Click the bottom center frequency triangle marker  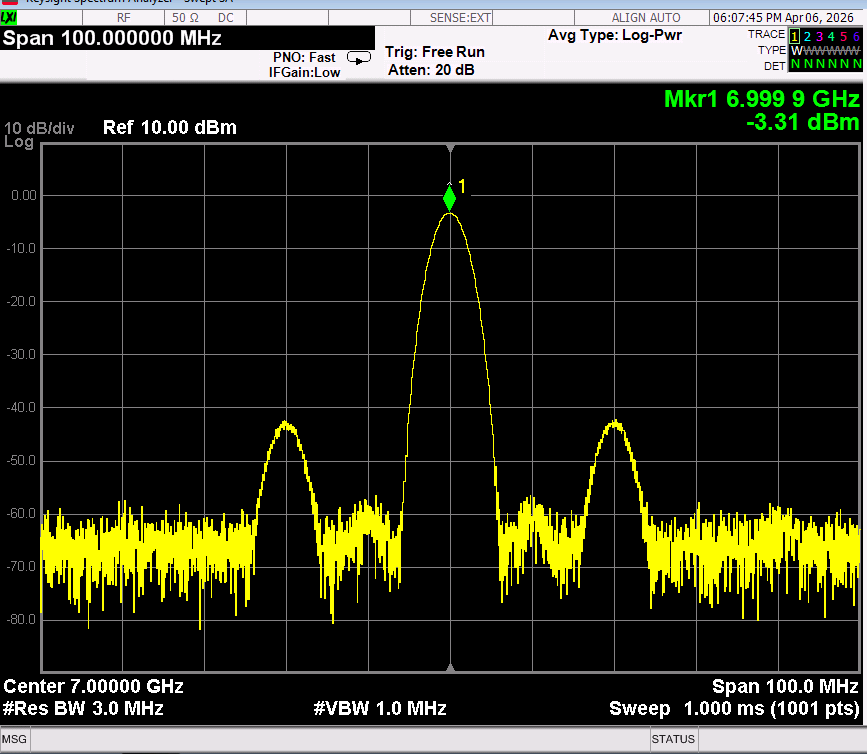451,668
